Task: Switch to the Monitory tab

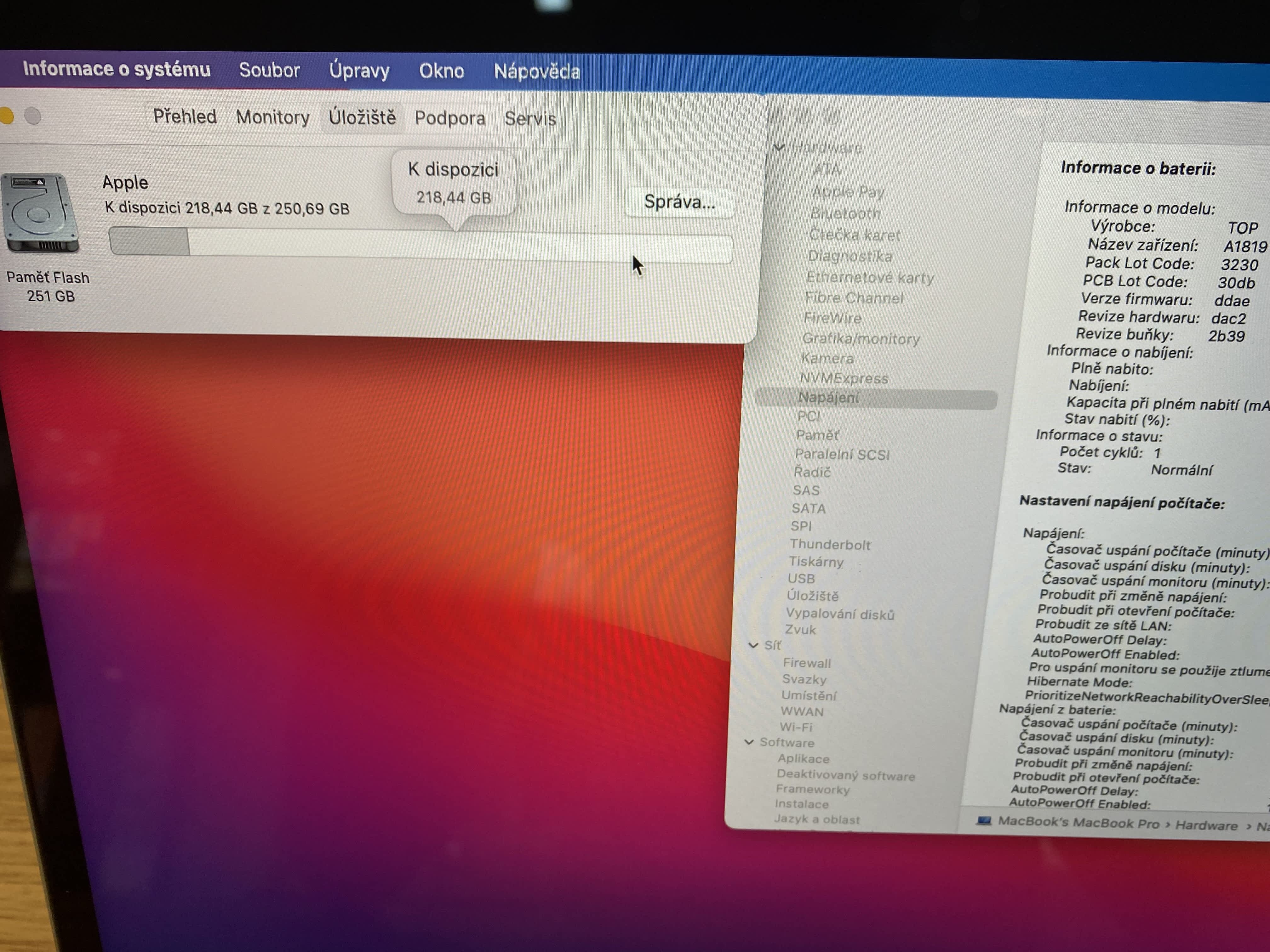Action: click(x=273, y=117)
